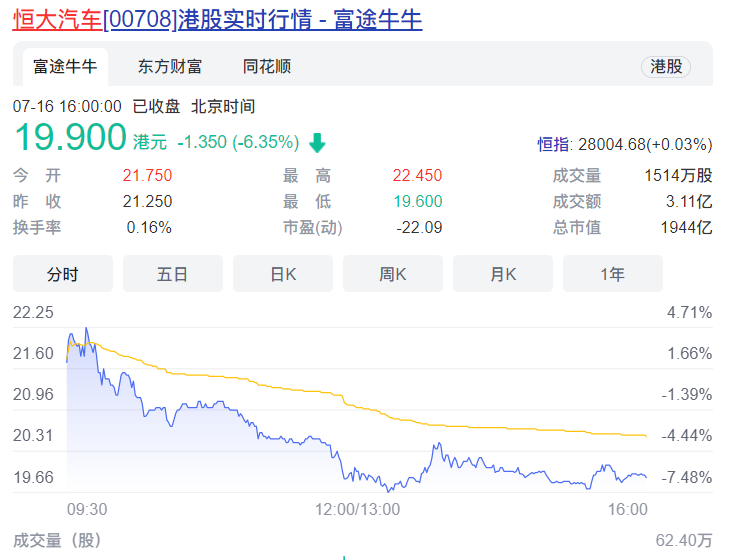Click the 总市值 value 1944亿
This screenshot has width=740, height=560.
click(686, 227)
